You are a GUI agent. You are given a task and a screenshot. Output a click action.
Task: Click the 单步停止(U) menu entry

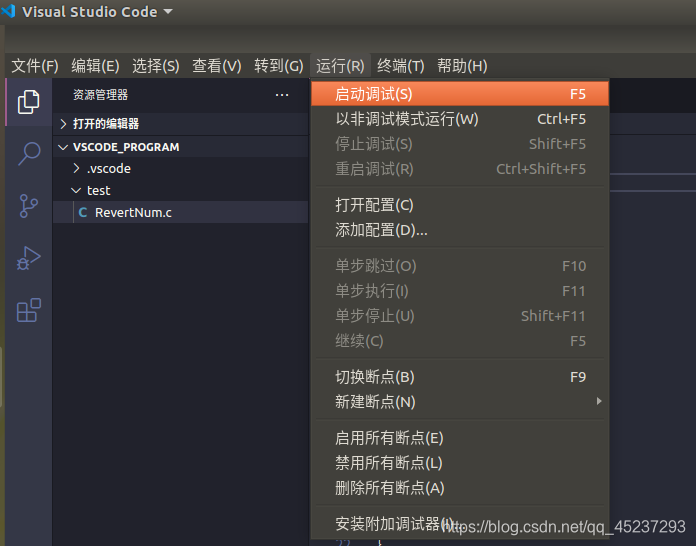point(460,316)
